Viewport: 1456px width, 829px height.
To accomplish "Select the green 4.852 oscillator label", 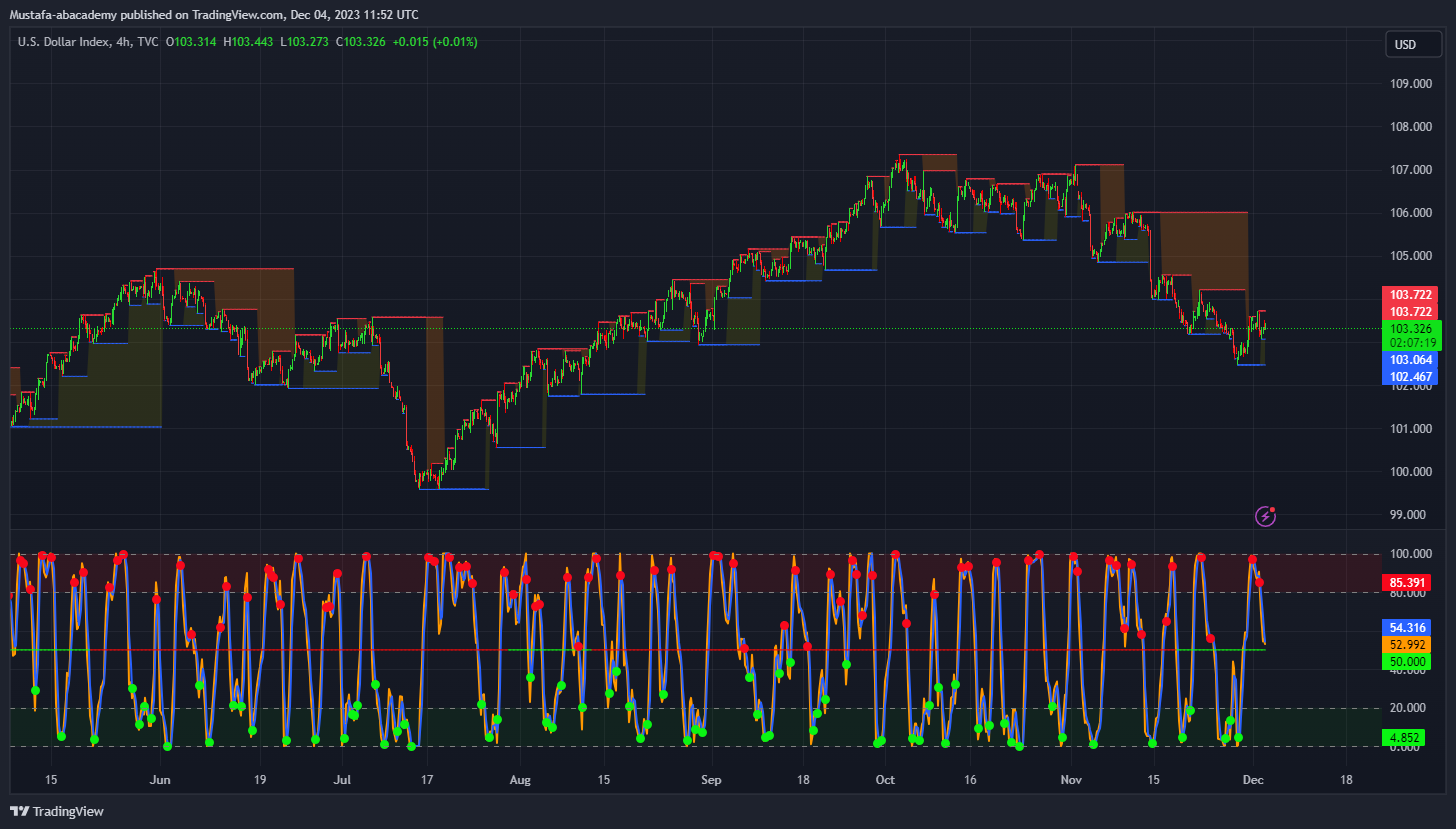I will (x=1410, y=738).
